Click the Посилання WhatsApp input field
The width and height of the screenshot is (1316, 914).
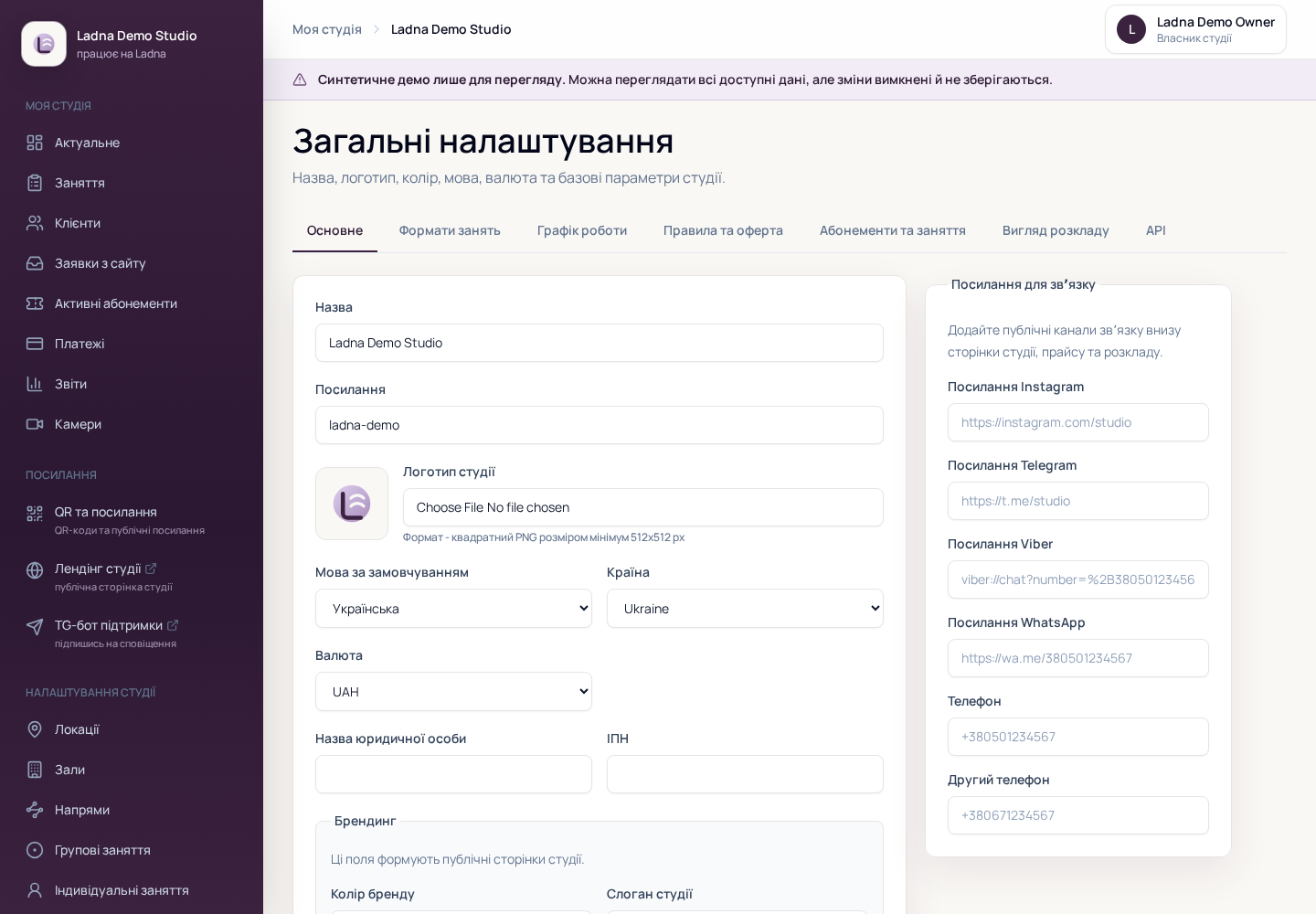1078,658
